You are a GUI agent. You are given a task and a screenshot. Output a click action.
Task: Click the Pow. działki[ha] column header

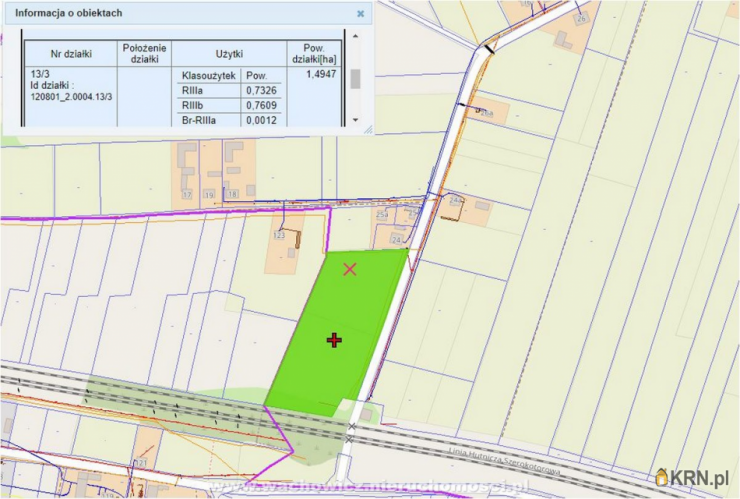click(314, 52)
